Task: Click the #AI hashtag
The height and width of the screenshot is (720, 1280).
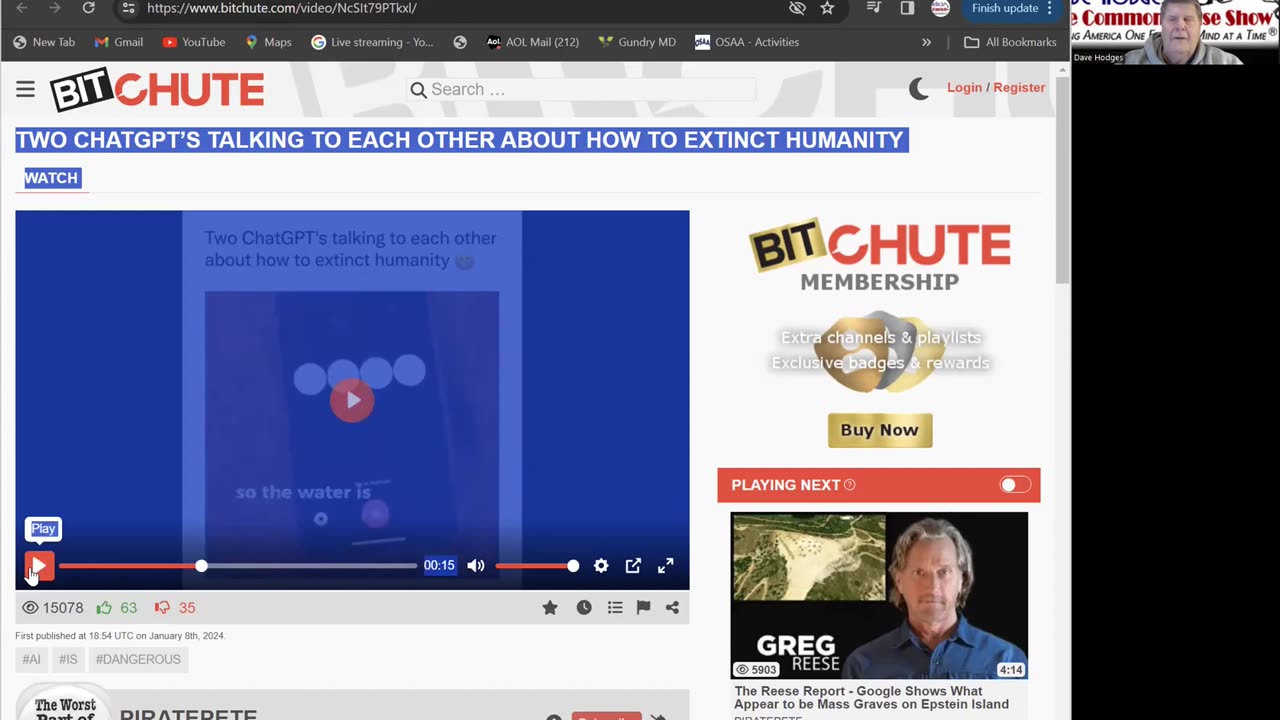Action: coord(32,659)
